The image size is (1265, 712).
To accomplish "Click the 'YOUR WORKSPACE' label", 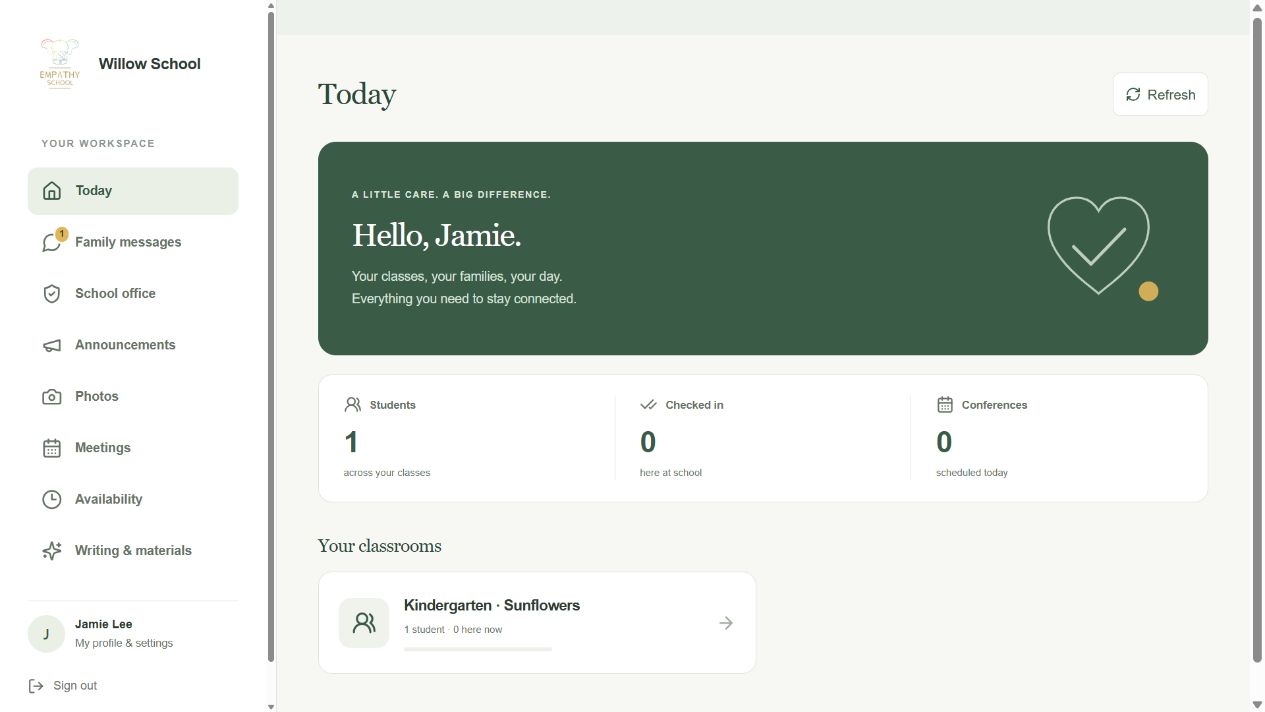I will point(98,144).
